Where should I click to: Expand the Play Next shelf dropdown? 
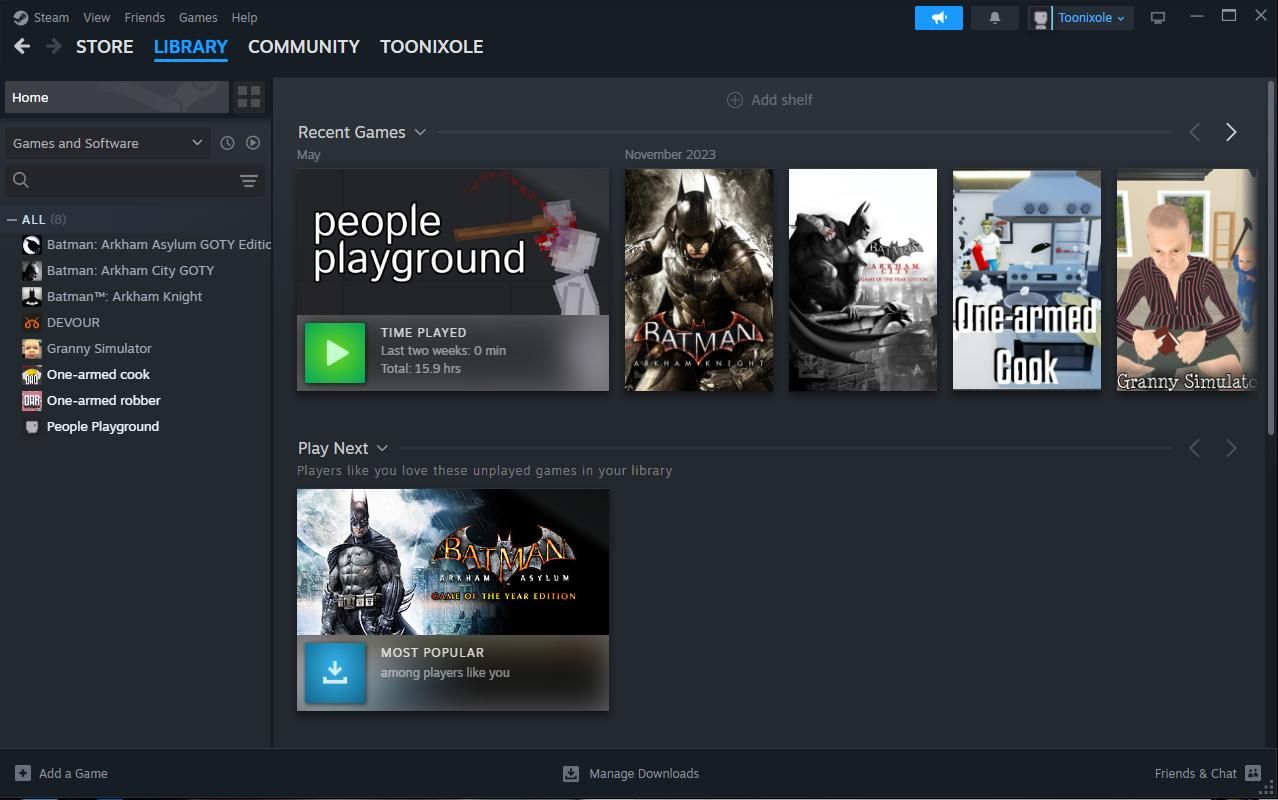tap(382, 448)
